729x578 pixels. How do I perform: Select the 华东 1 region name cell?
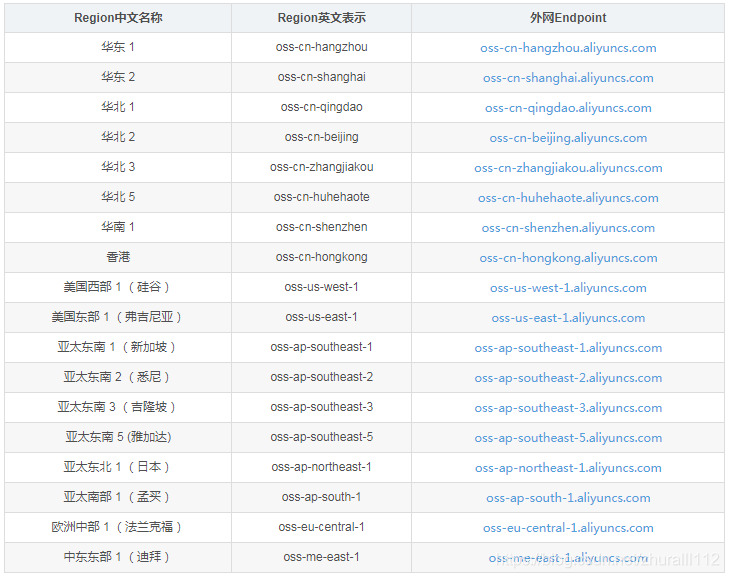tap(118, 47)
